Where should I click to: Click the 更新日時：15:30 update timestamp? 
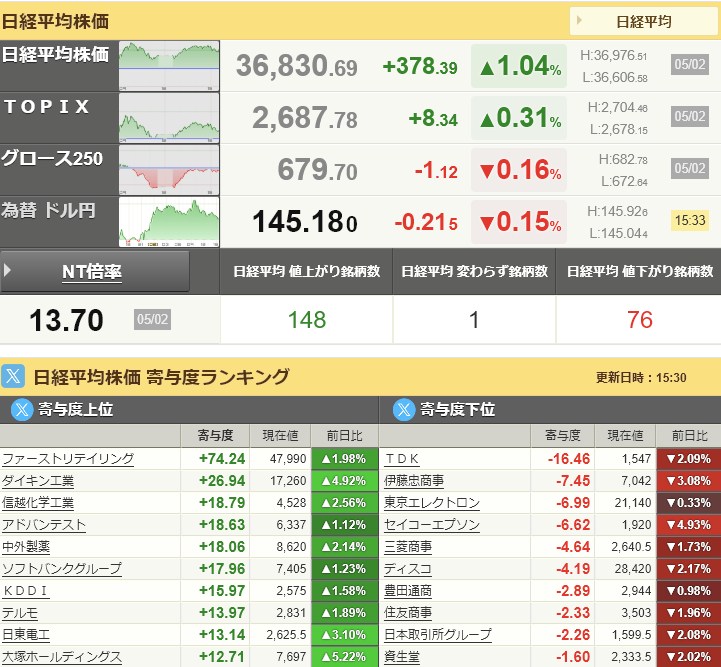[641, 378]
